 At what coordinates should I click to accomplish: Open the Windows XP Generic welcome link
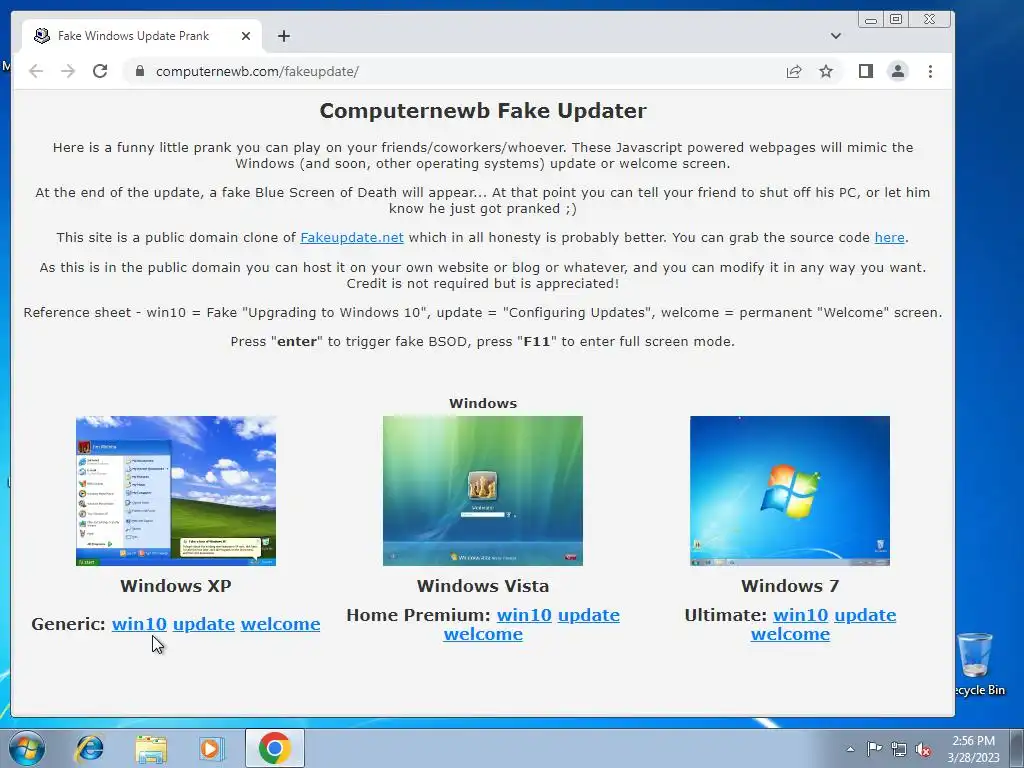(281, 624)
